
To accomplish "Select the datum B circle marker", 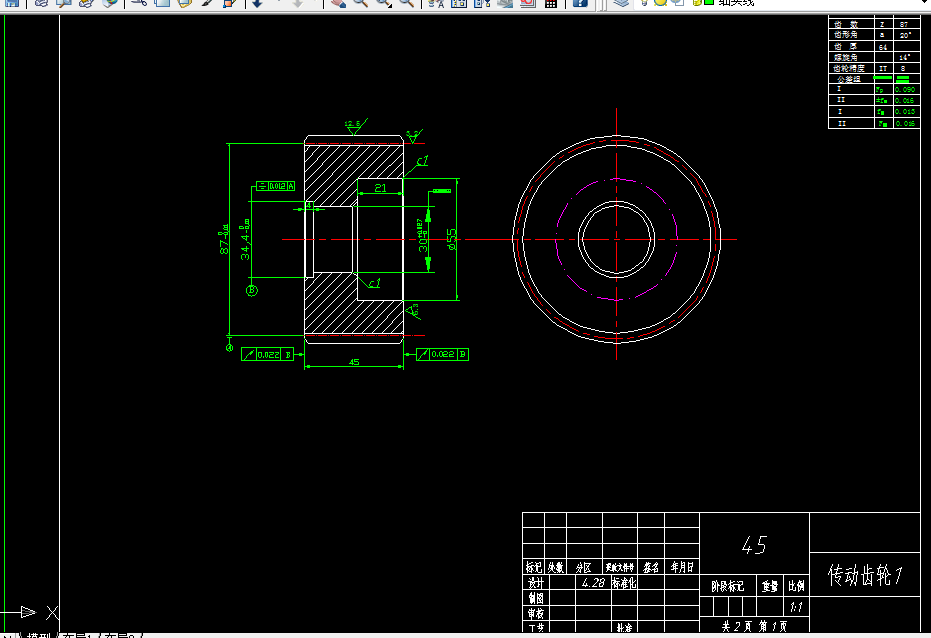I will (x=252, y=290).
